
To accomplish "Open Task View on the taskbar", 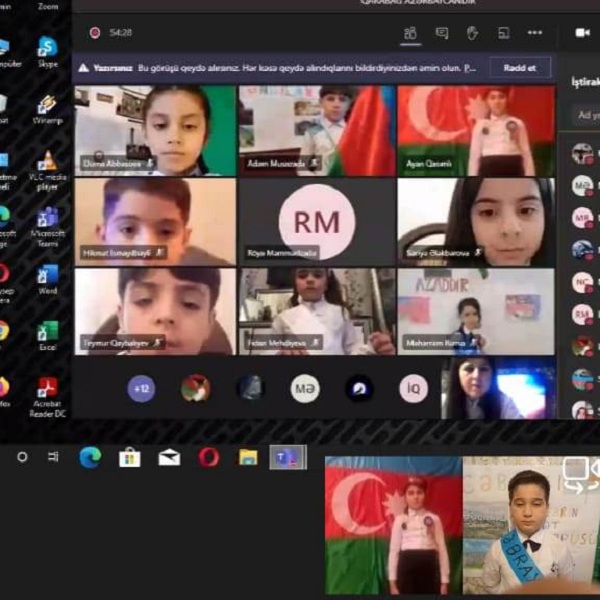I will pyautogui.click(x=53, y=457).
